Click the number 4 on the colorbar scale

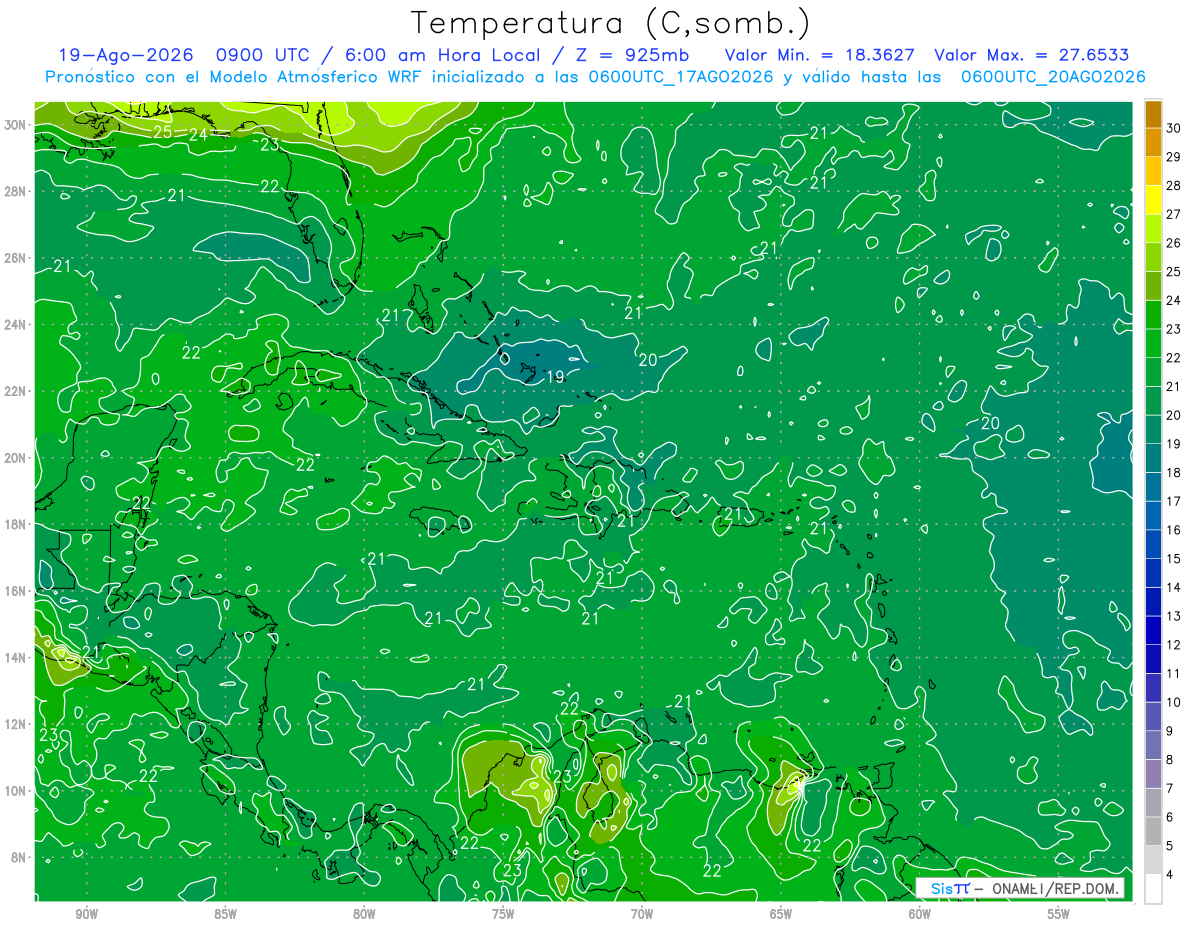[x=1170, y=875]
